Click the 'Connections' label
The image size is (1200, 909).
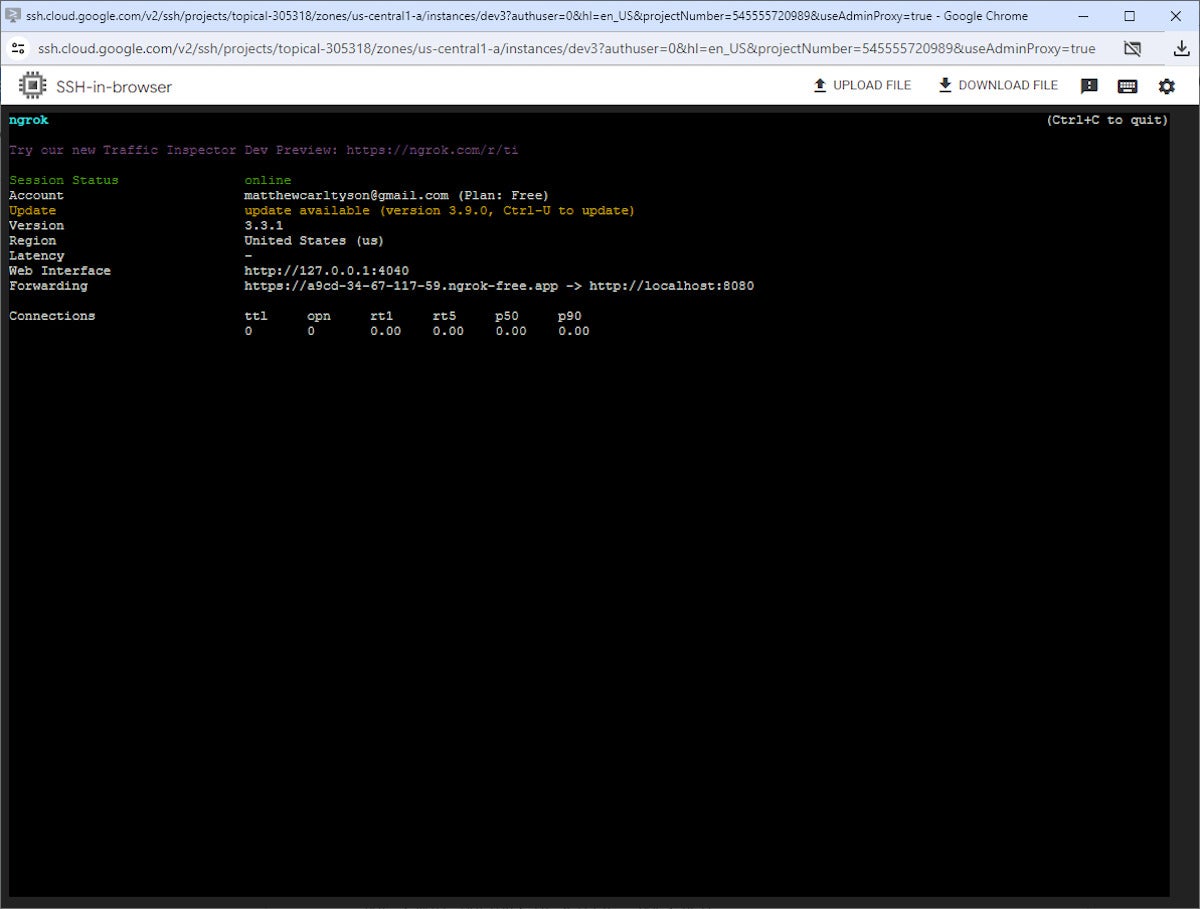click(52, 315)
